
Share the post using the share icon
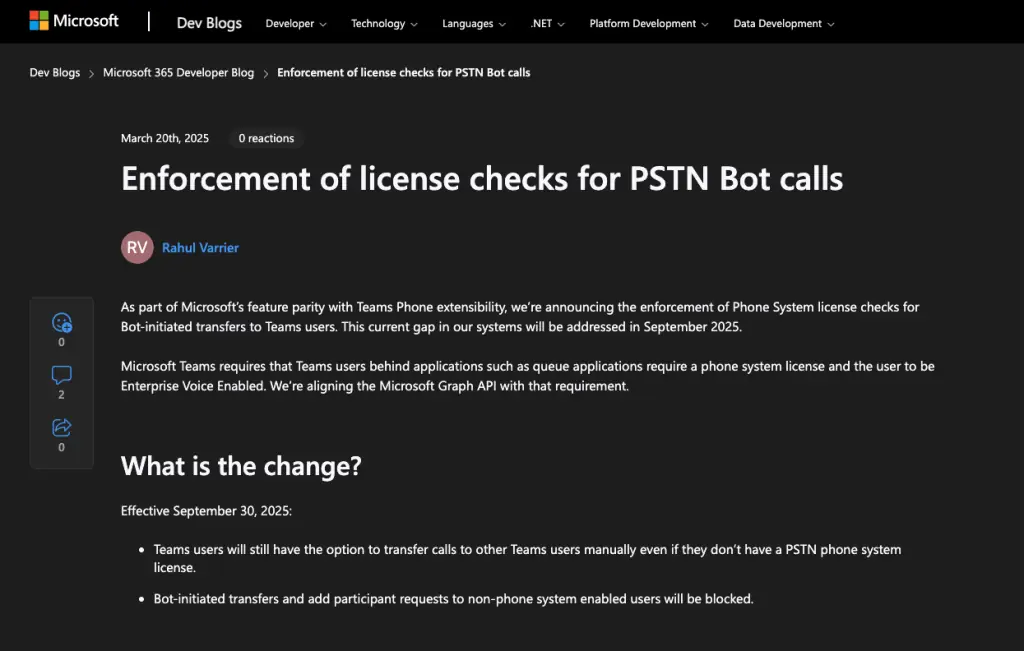click(61, 427)
